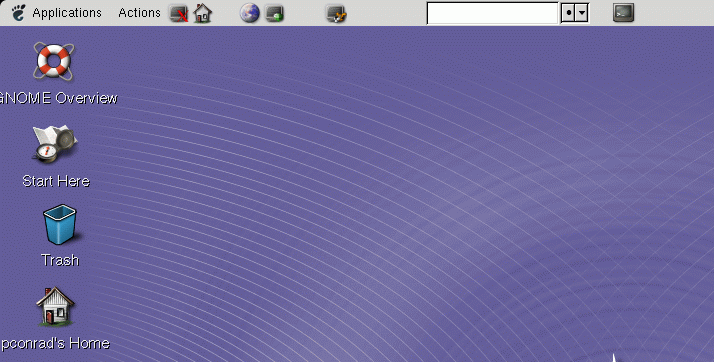The height and width of the screenshot is (362, 714).
Task: Click the GNOME foot logo icon
Action: 19,13
